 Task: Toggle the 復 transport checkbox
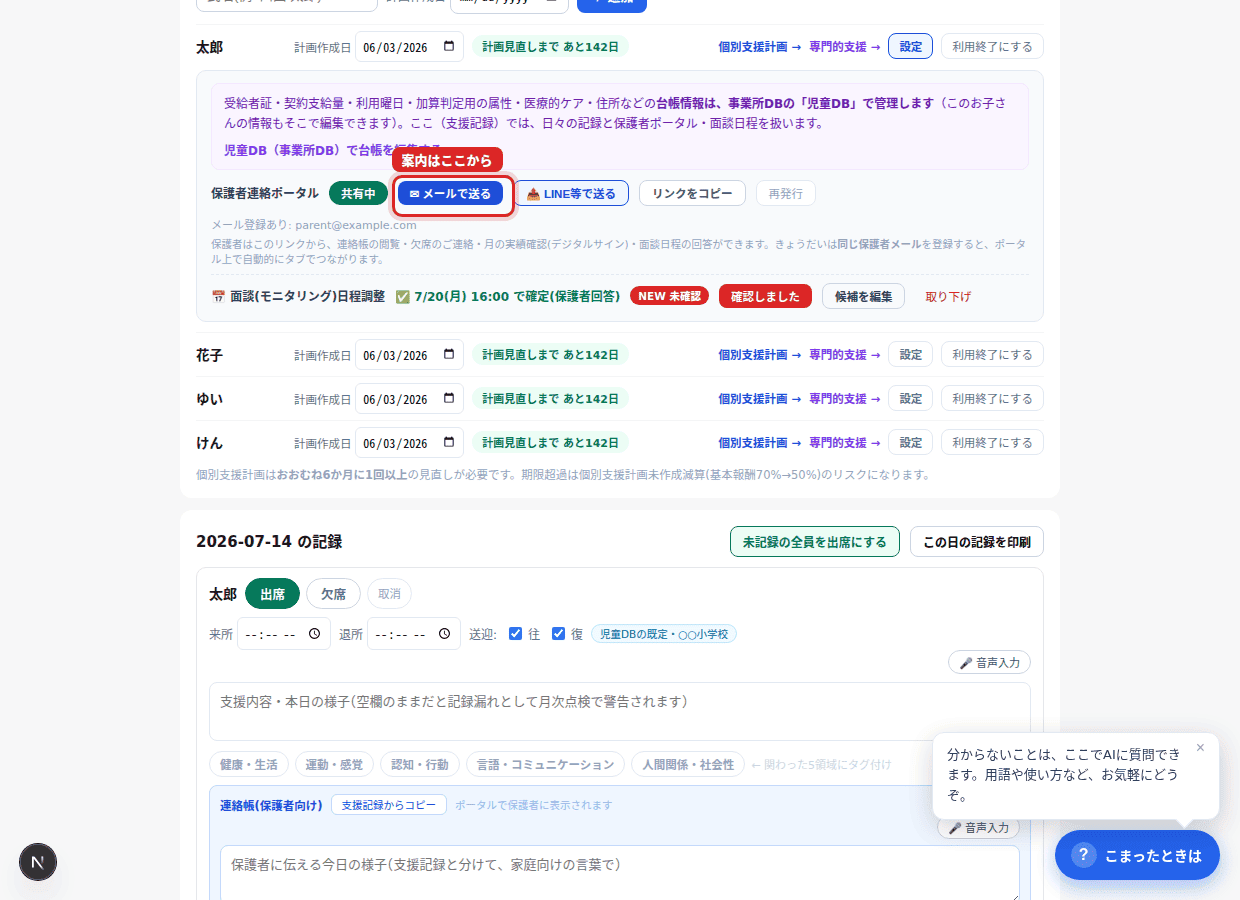coord(558,634)
